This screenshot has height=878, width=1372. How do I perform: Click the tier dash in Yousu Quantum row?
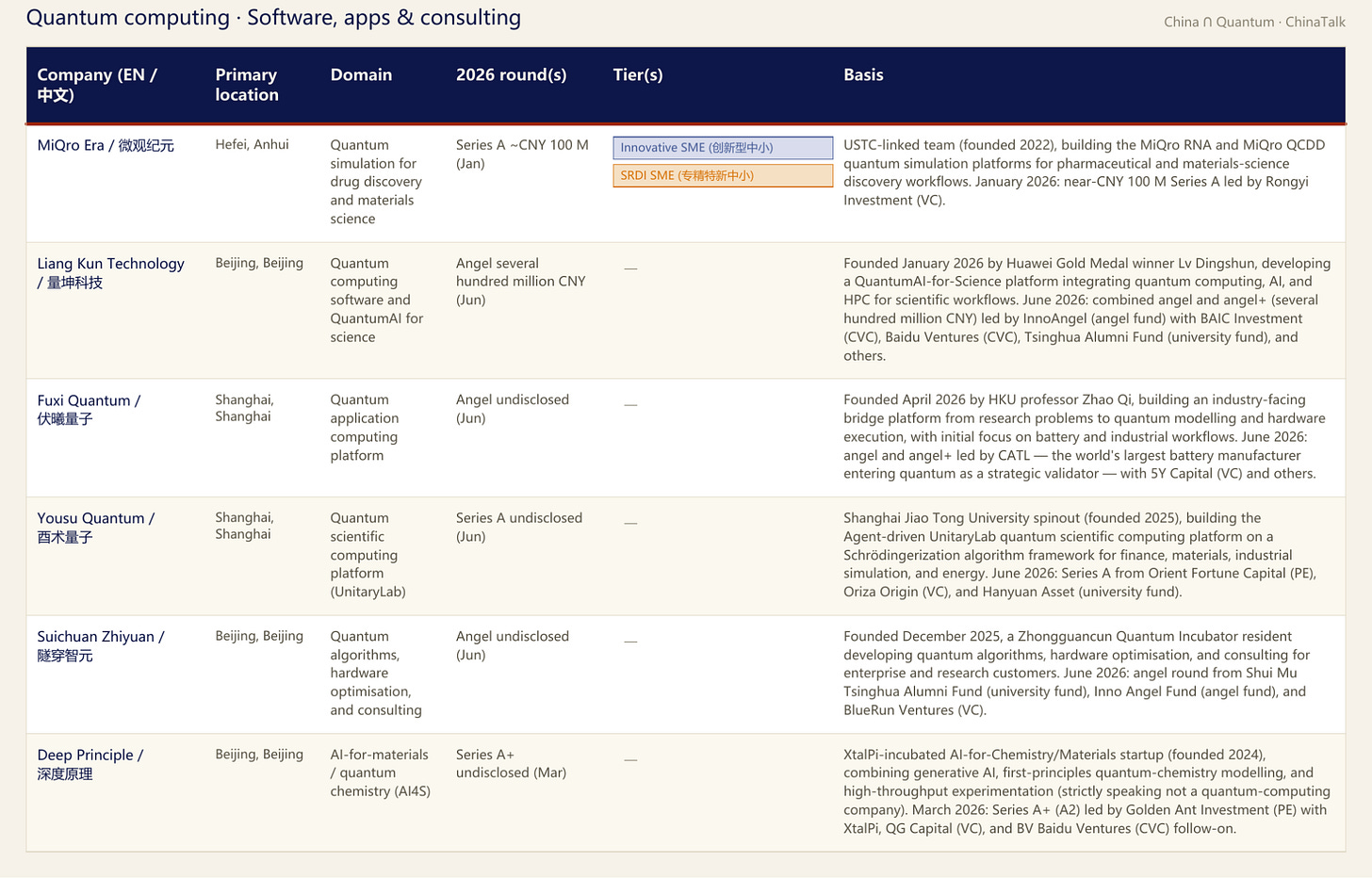point(630,523)
